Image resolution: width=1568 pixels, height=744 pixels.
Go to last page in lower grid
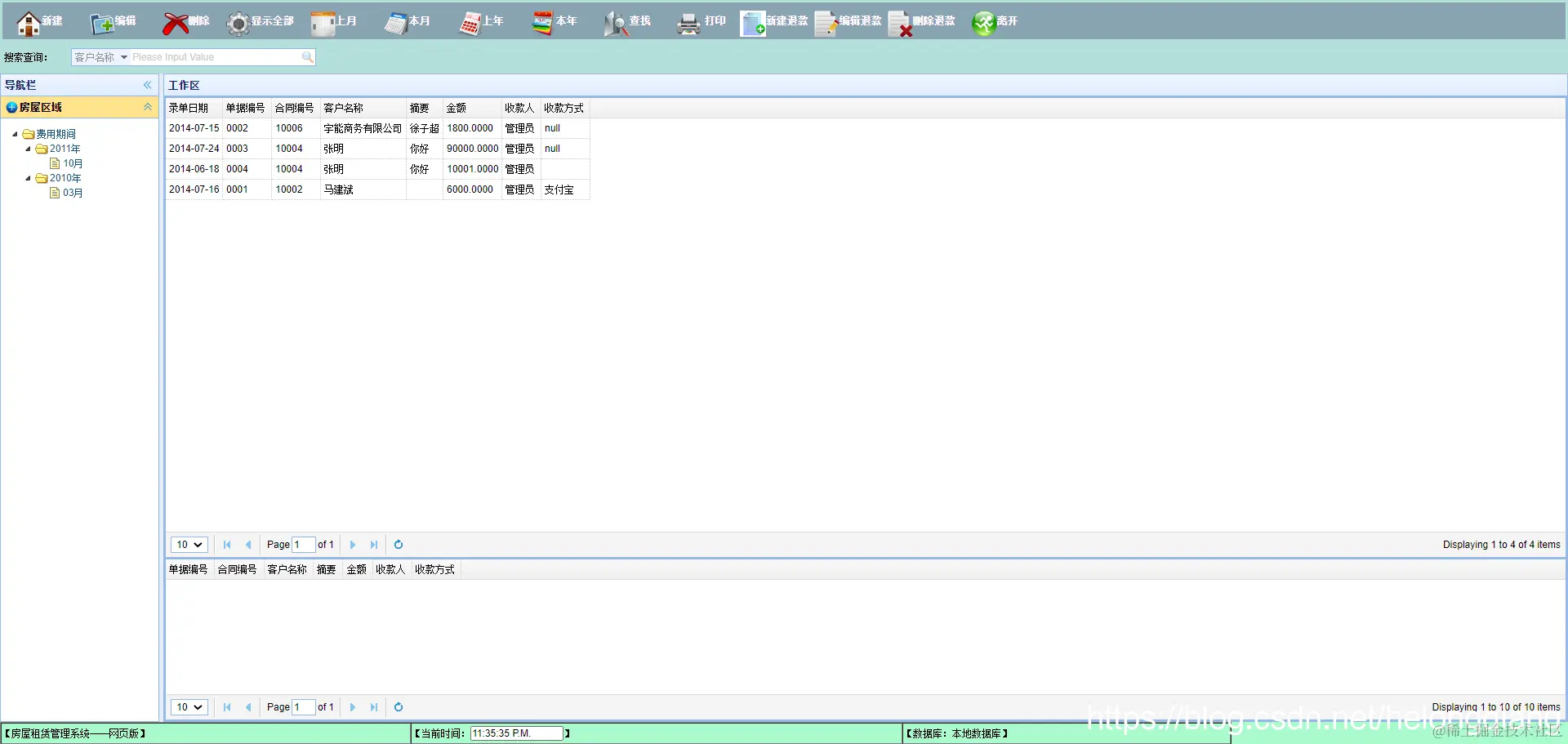pos(374,707)
